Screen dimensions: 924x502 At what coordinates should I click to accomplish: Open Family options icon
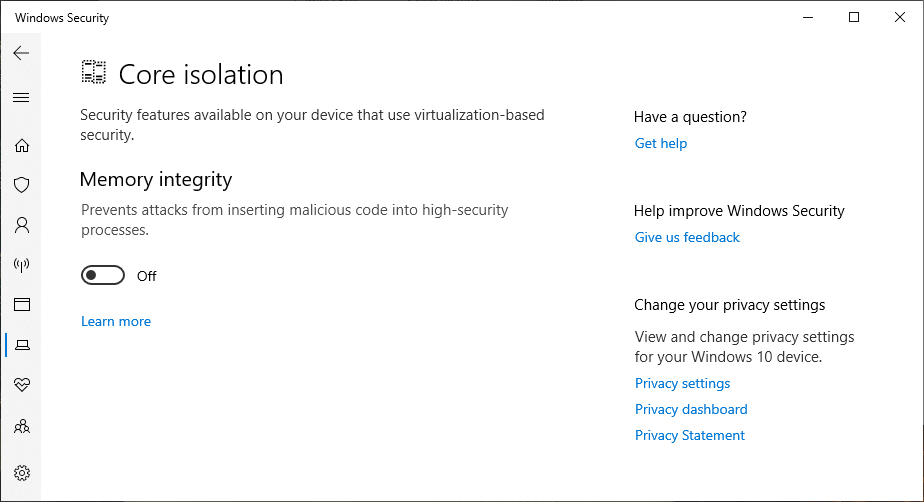pos(21,427)
